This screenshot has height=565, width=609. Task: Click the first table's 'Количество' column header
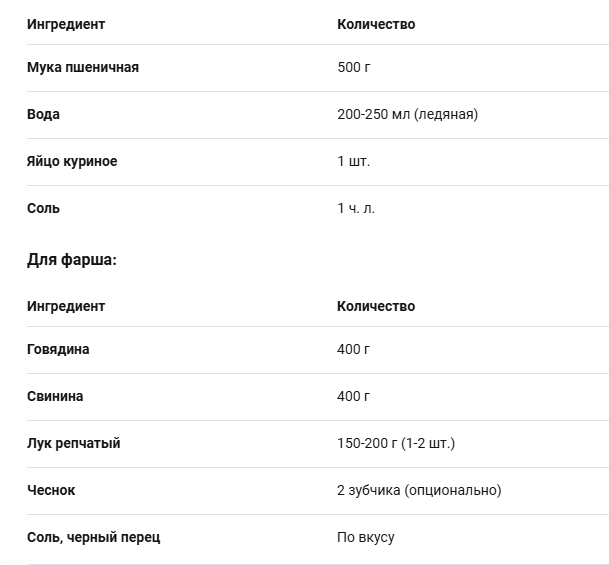point(376,24)
